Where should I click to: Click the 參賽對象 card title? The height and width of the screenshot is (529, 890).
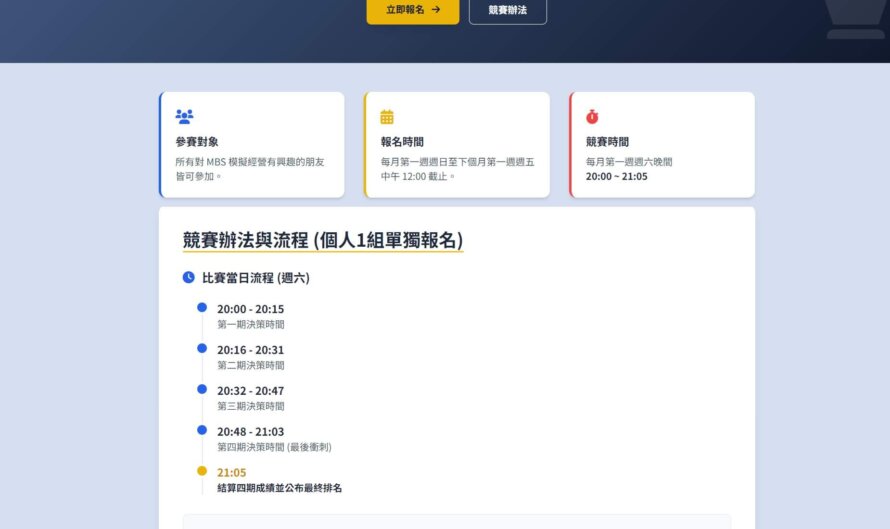click(196, 142)
